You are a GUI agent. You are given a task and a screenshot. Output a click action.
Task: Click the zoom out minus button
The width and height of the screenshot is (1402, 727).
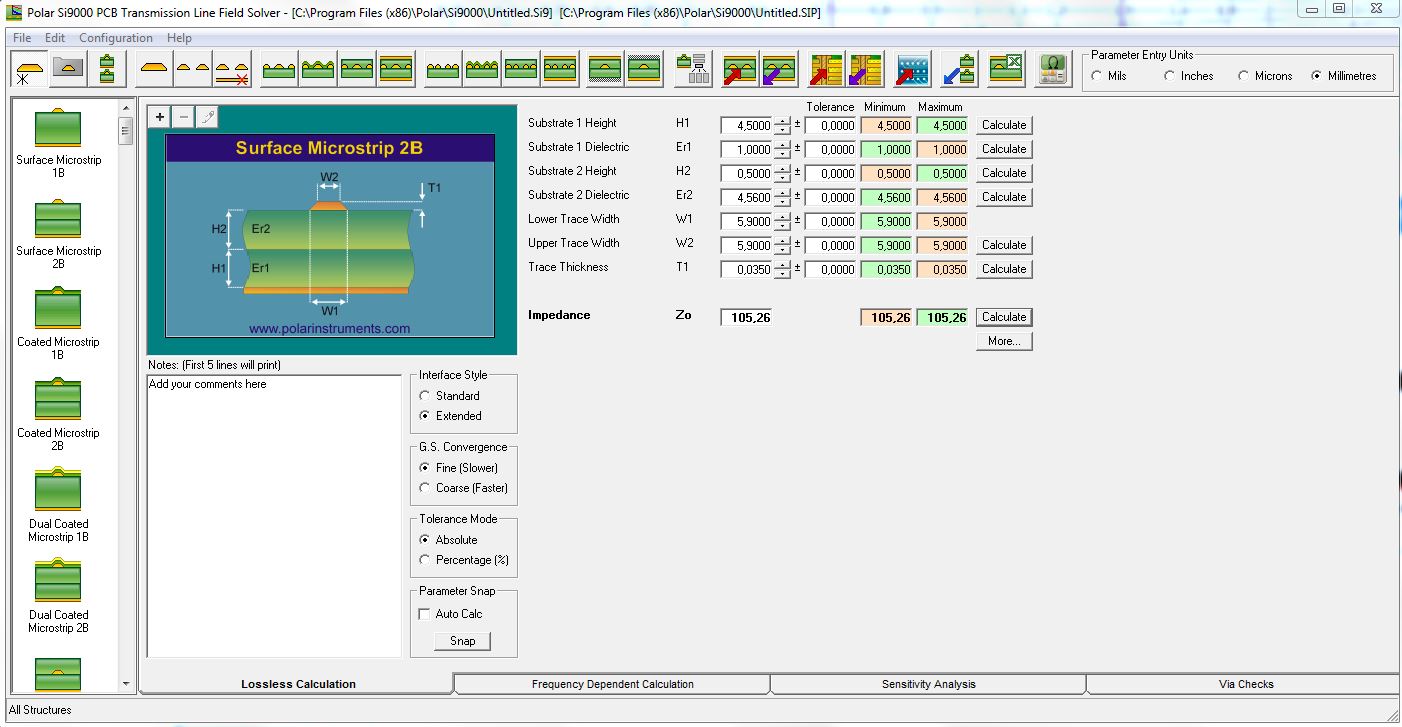(x=183, y=117)
